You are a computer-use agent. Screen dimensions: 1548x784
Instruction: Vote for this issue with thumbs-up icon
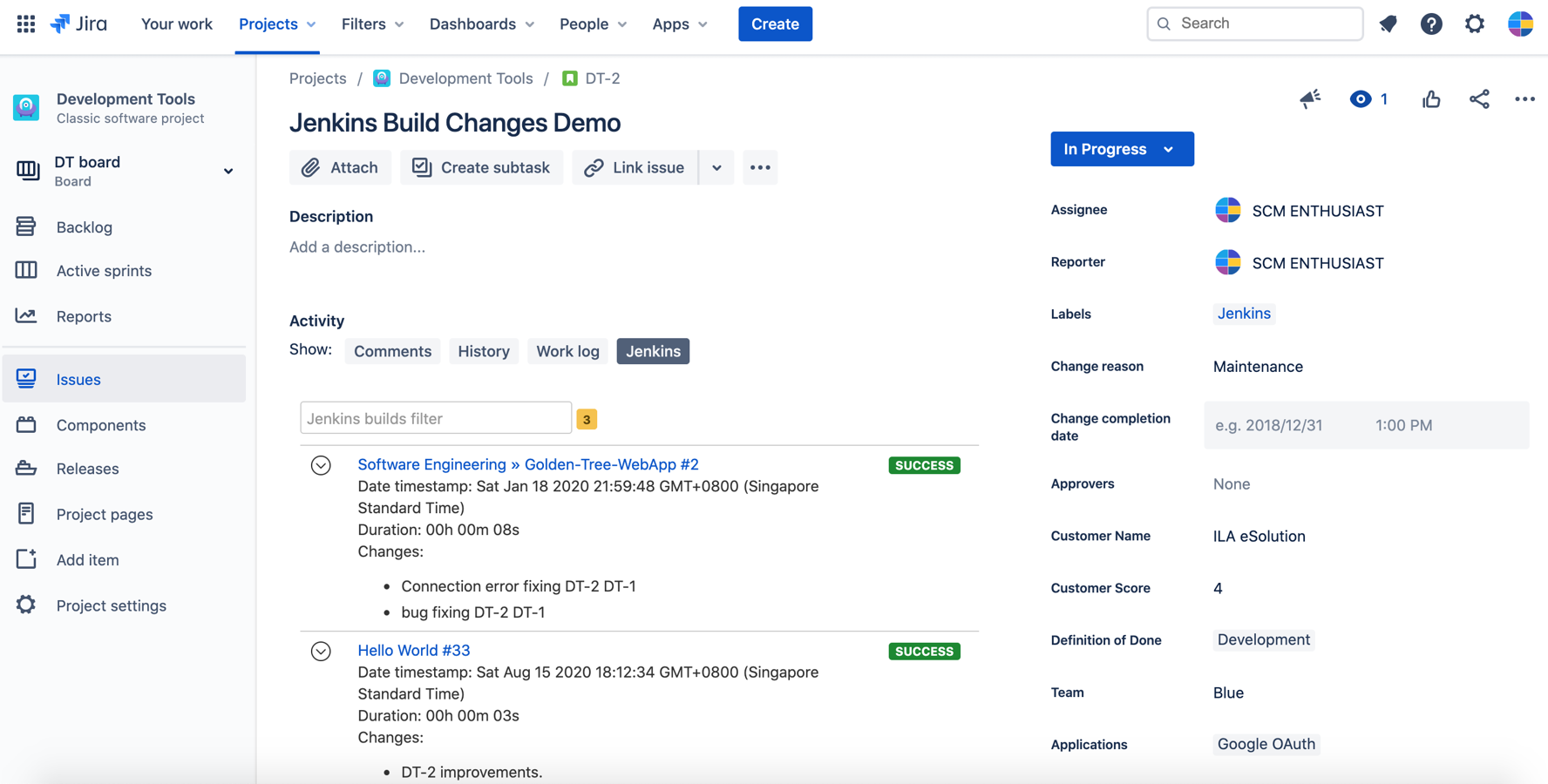(x=1431, y=99)
